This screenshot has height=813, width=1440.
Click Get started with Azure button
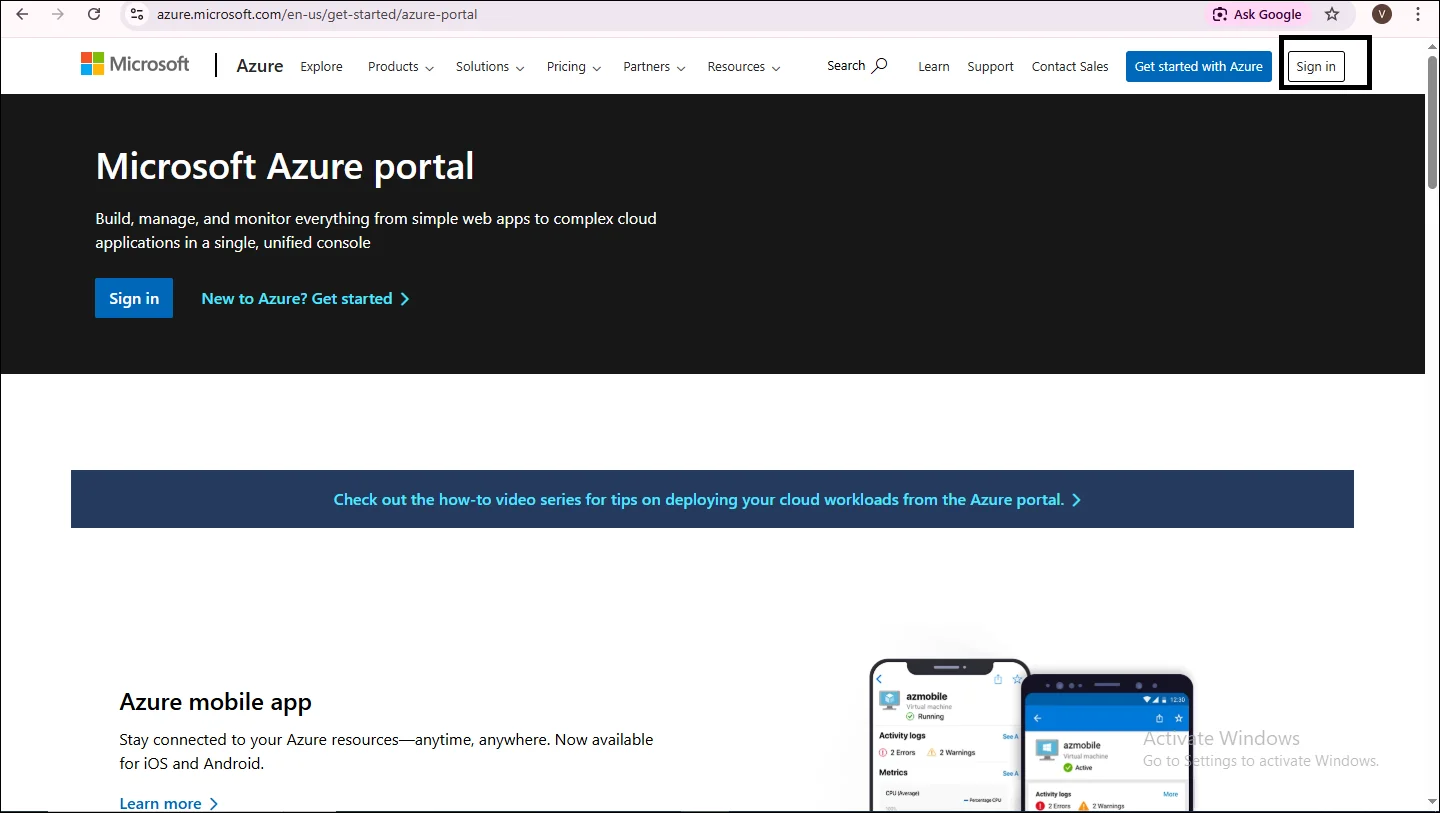pos(1199,67)
